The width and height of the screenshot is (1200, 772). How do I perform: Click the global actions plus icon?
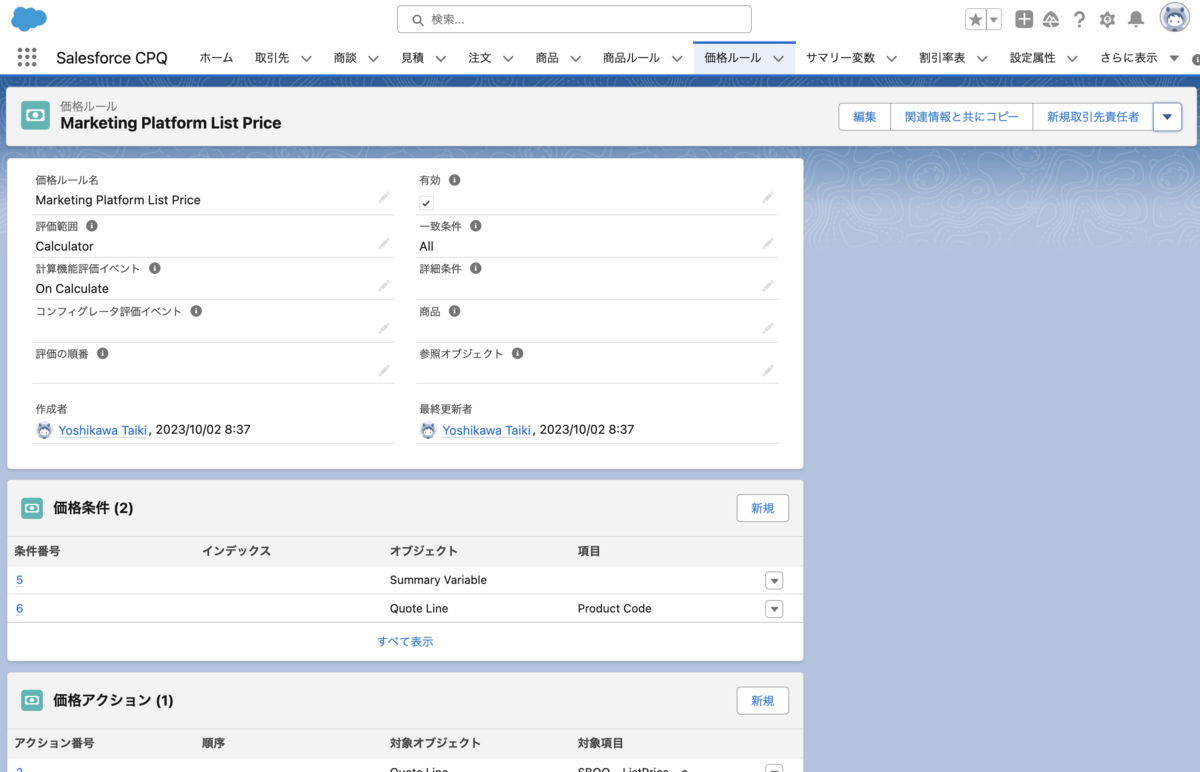[x=1023, y=19]
